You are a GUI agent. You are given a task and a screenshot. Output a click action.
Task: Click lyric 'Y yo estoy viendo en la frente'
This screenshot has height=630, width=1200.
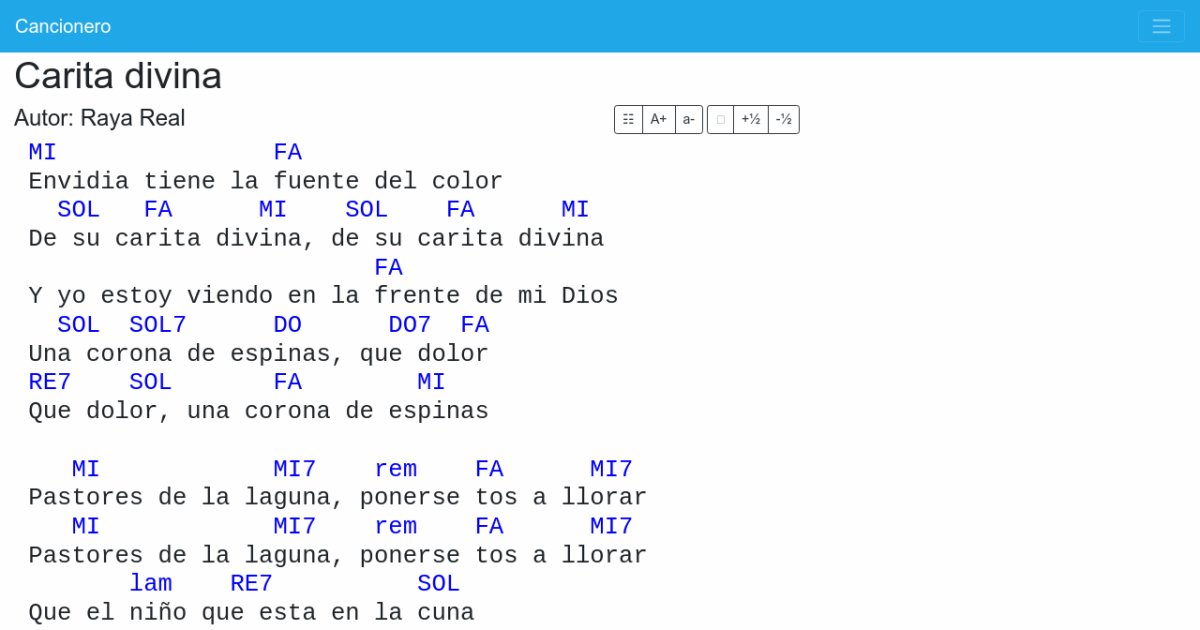point(323,296)
